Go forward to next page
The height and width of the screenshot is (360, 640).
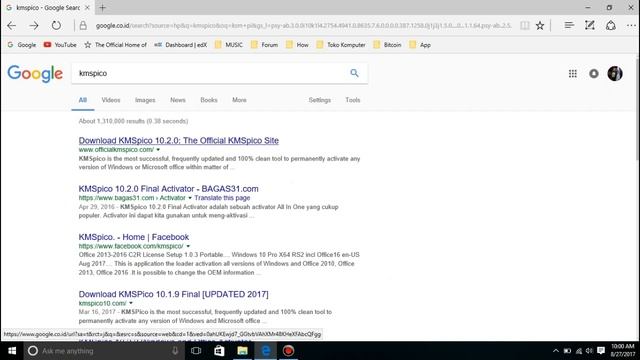point(34,26)
